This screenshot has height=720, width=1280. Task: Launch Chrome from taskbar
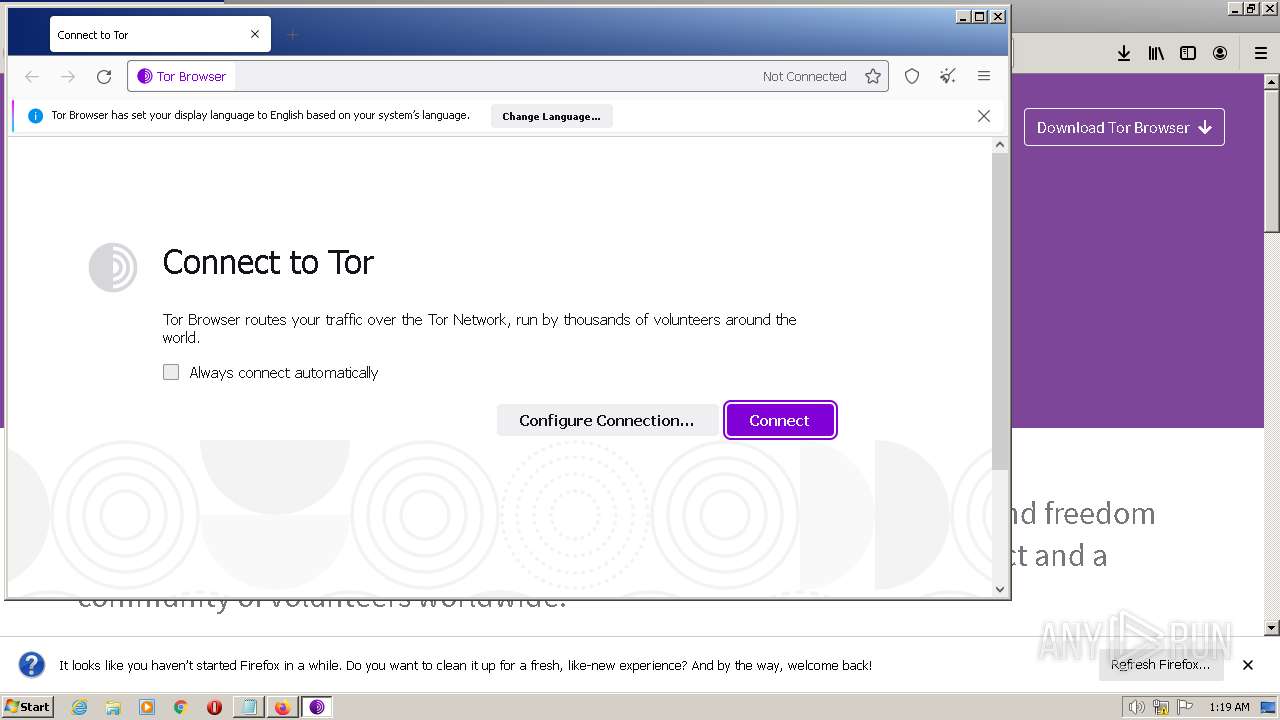[181, 707]
